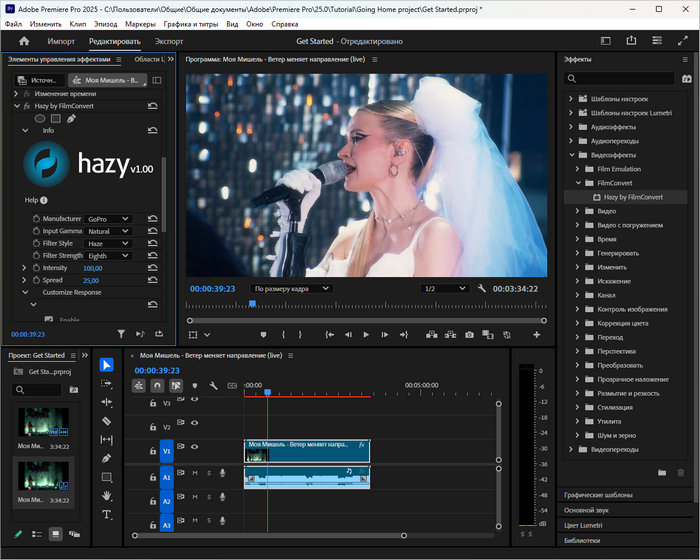700x560 pixels.
Task: Open Клип menu
Action: tap(78, 24)
